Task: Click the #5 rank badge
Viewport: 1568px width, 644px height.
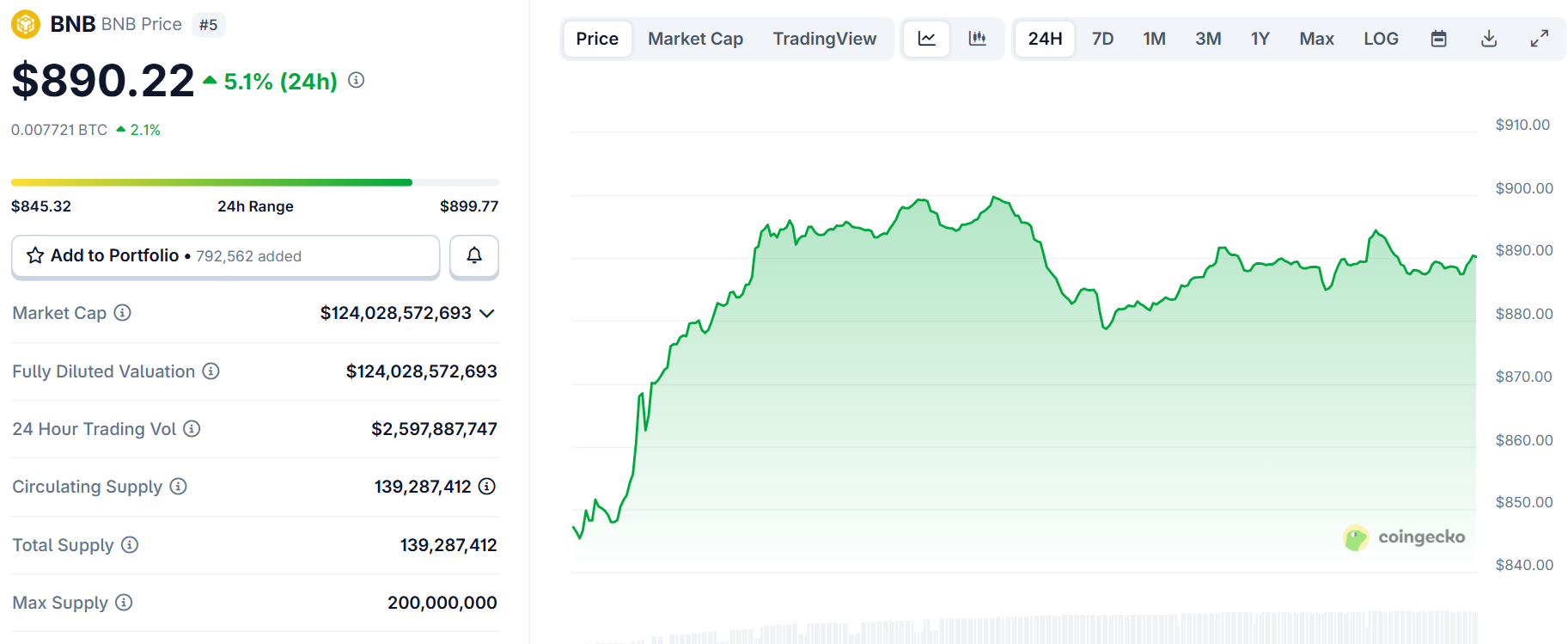Action: click(208, 25)
